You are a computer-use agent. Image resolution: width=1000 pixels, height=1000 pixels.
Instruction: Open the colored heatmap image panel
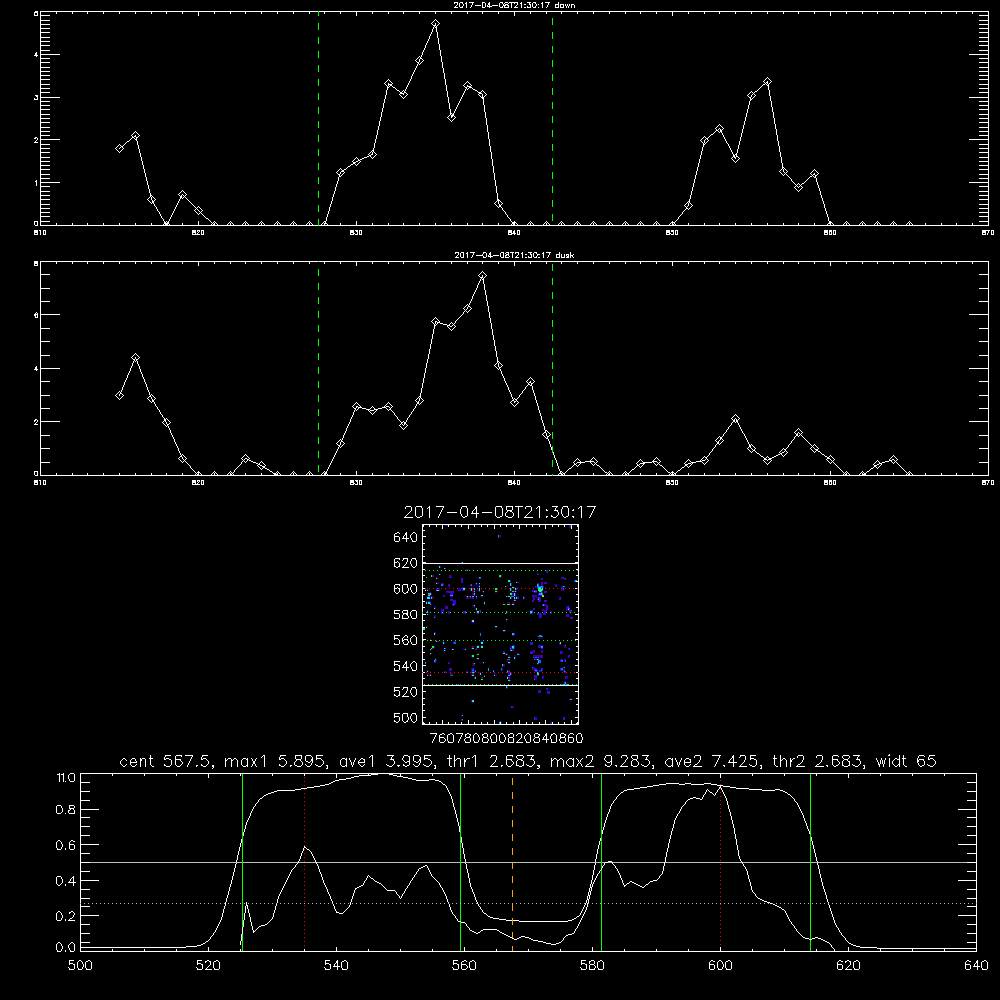click(x=500, y=624)
